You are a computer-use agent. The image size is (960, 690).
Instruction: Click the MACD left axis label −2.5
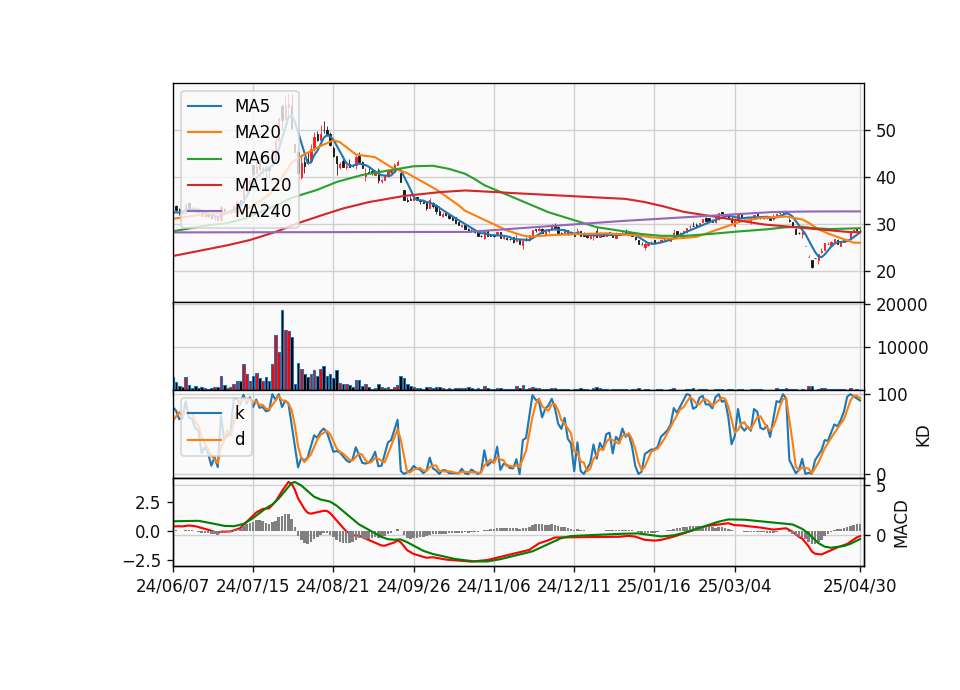pyautogui.click(x=141, y=561)
